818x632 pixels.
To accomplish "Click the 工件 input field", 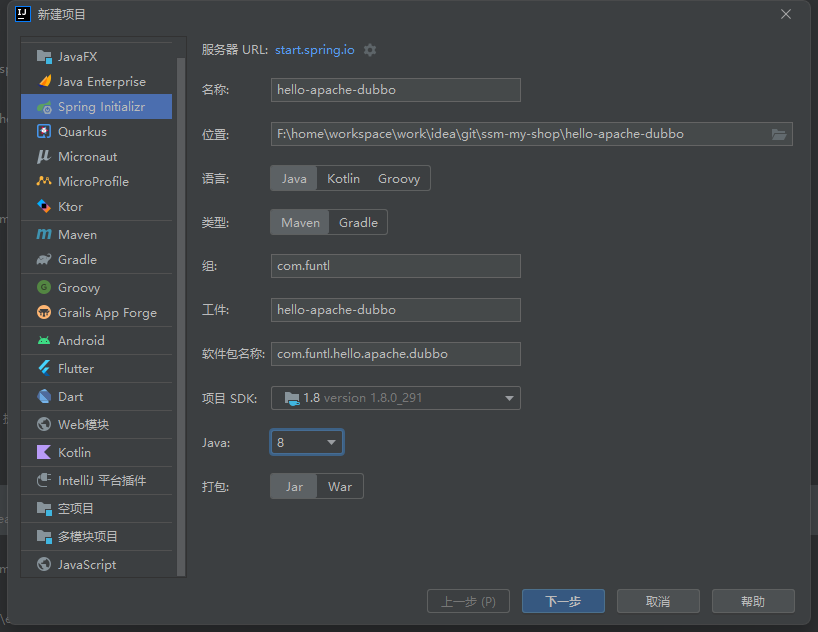I will click(x=395, y=310).
